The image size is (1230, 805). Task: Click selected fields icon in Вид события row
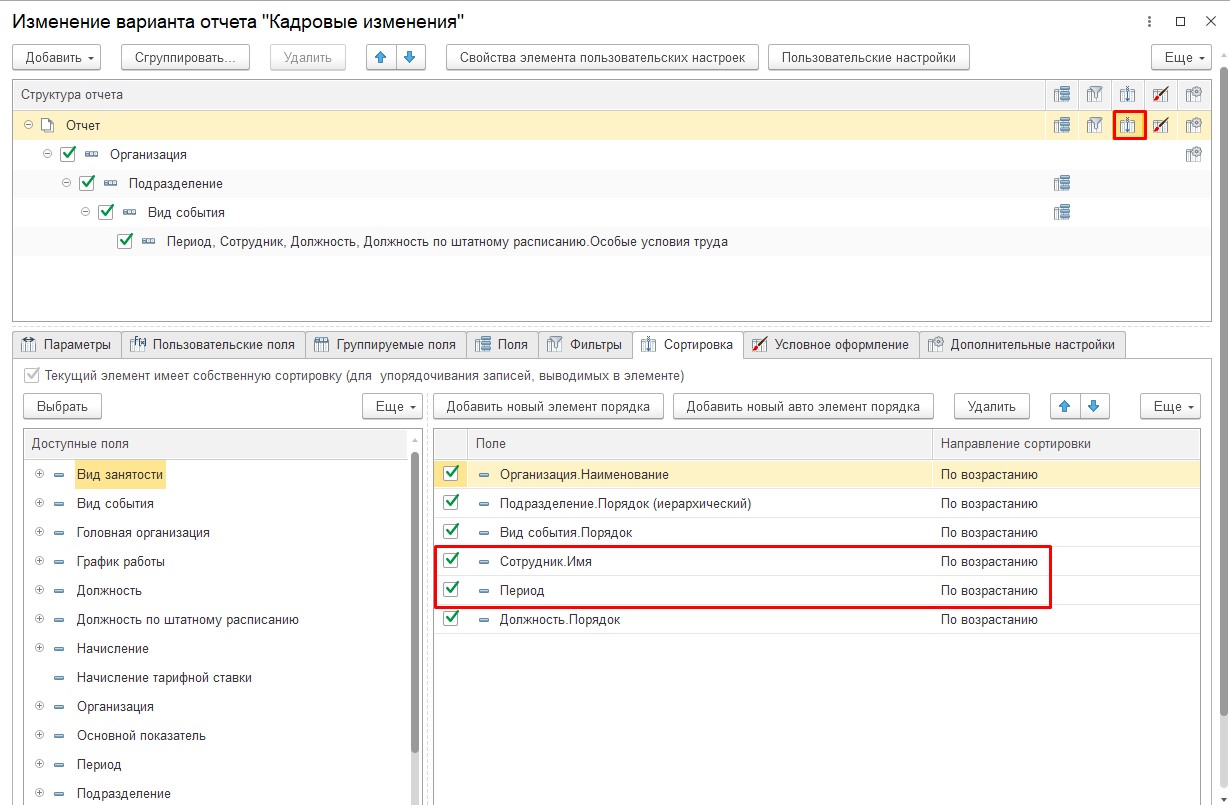point(1063,212)
